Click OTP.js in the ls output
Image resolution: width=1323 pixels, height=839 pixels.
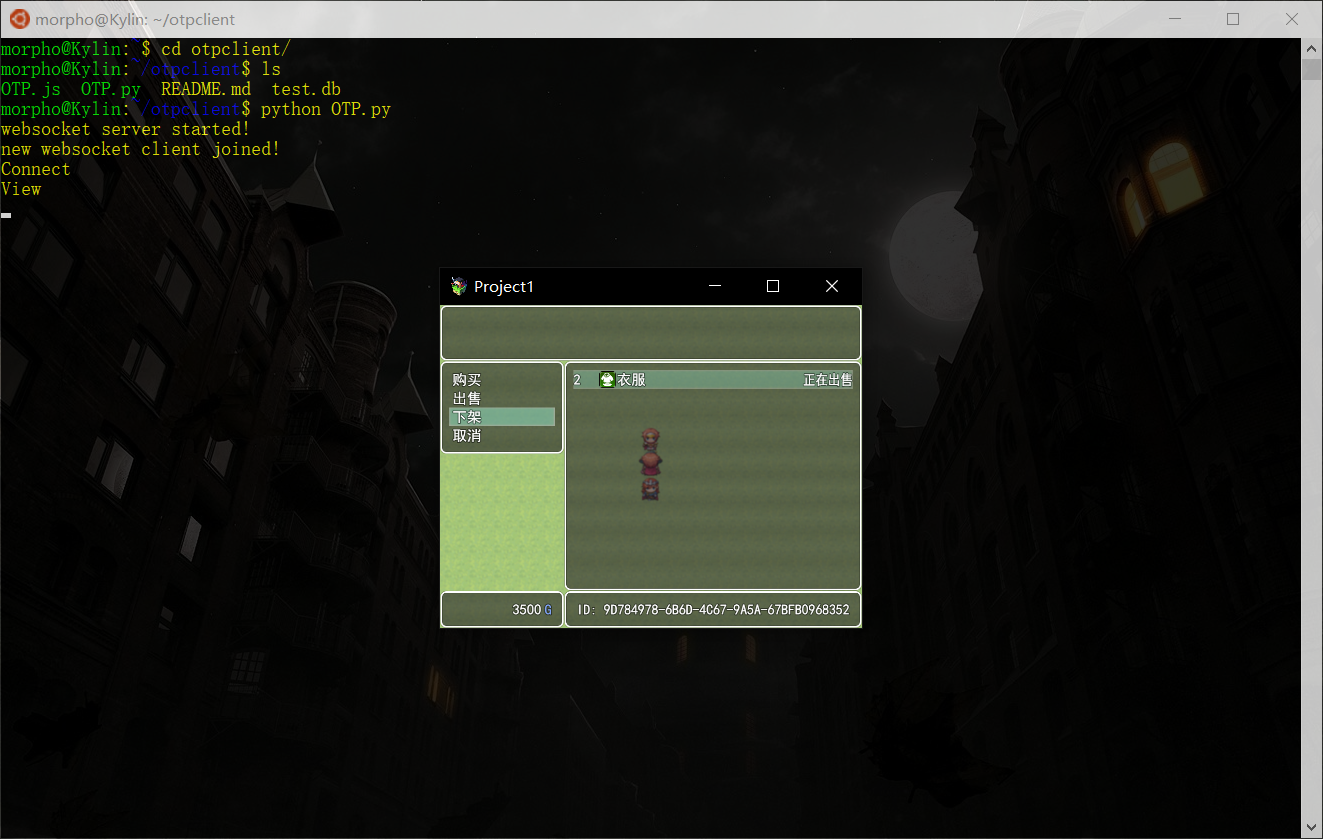[x=31, y=89]
